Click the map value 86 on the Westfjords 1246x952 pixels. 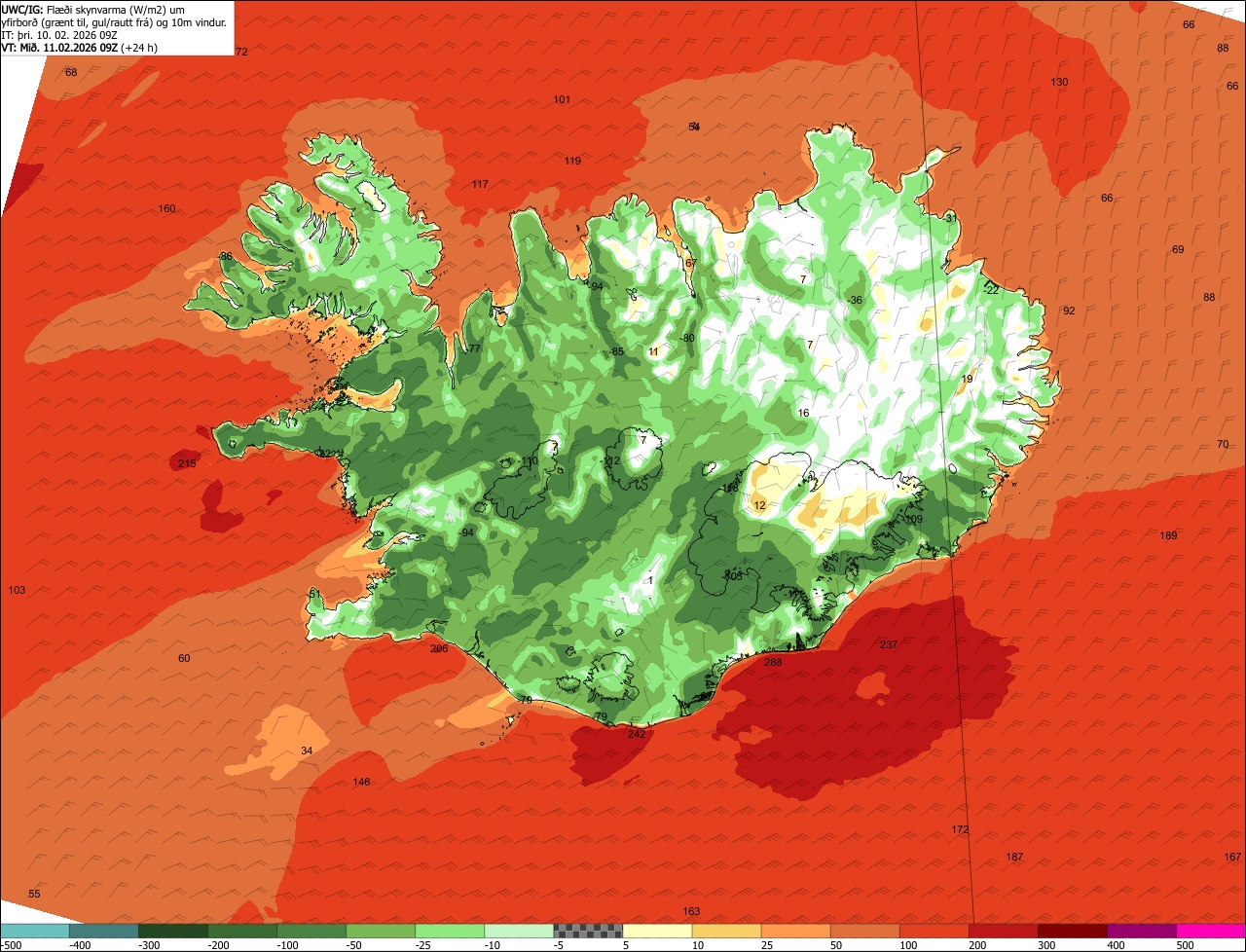(x=226, y=256)
